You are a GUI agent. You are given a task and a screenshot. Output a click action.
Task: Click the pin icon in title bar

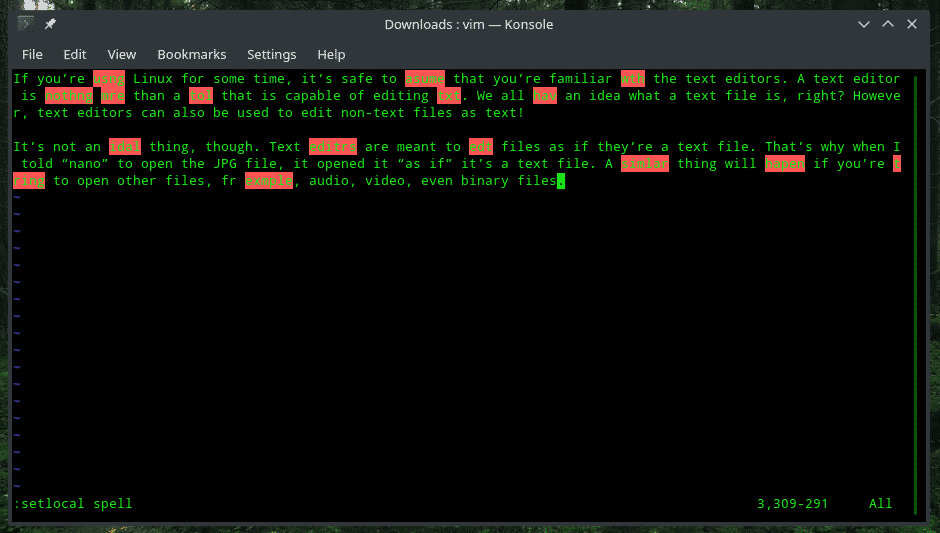[x=50, y=23]
